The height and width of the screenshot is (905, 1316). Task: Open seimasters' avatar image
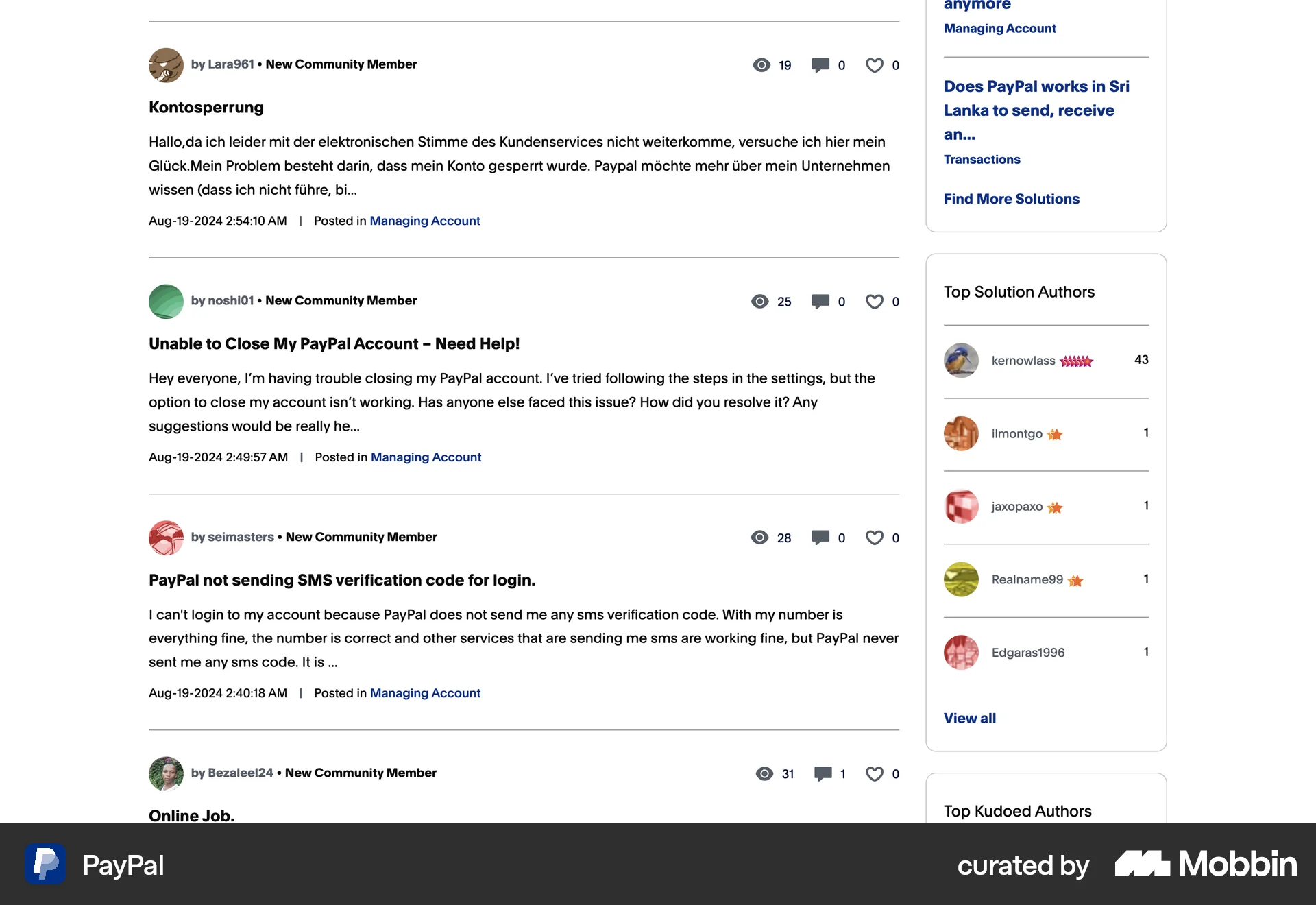(x=166, y=538)
